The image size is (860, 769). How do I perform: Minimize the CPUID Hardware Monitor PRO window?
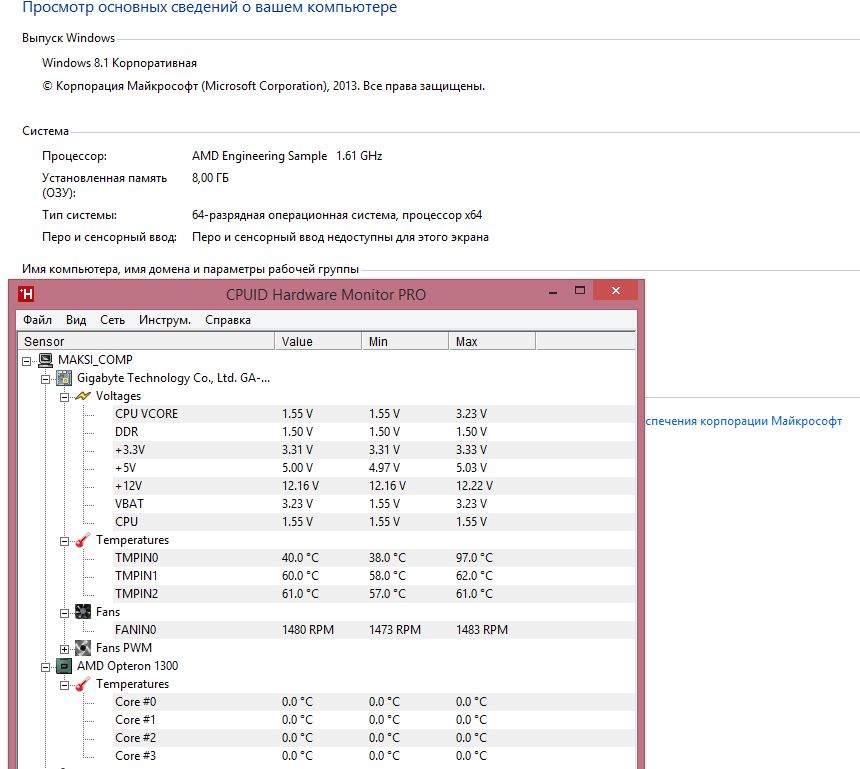[x=553, y=291]
